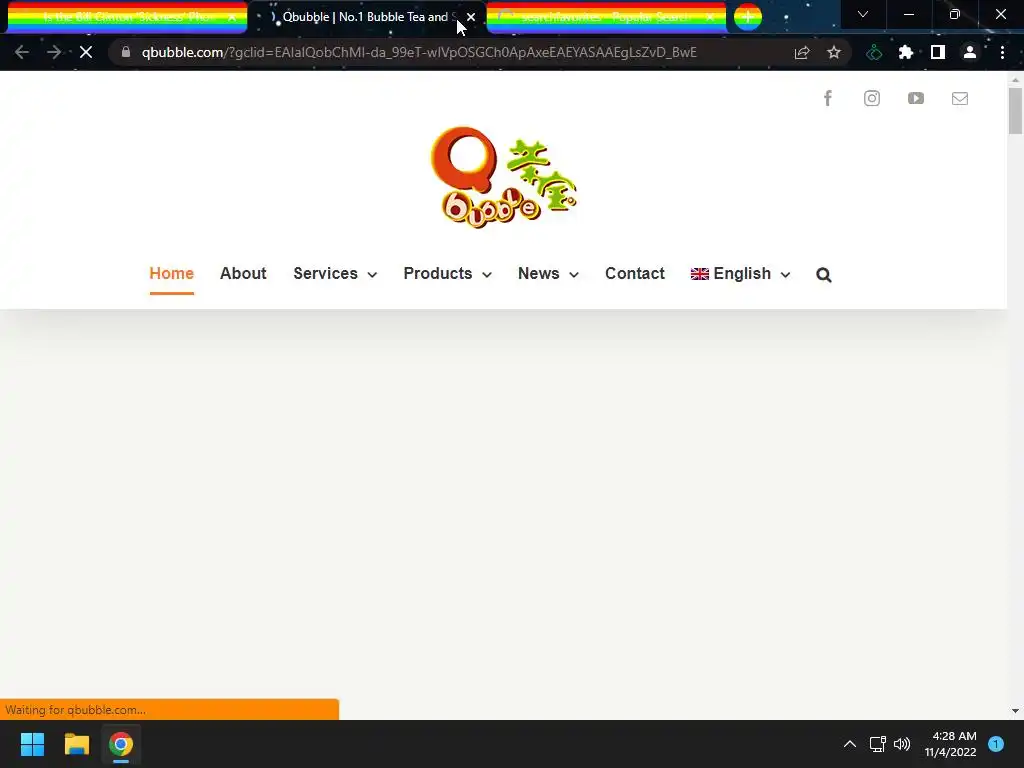Click the scrollbar down arrow
The image size is (1024, 768).
(x=1015, y=711)
